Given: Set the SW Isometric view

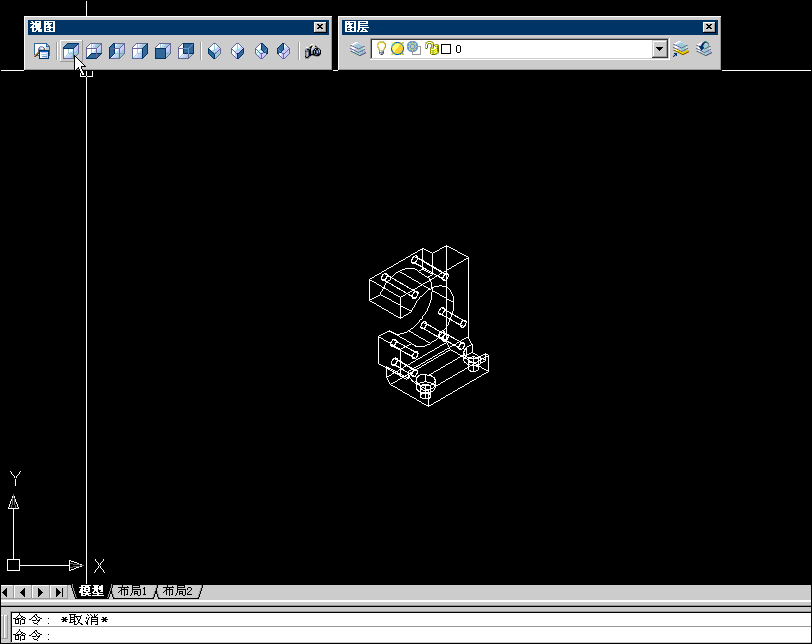Looking at the screenshot, I should (214, 51).
